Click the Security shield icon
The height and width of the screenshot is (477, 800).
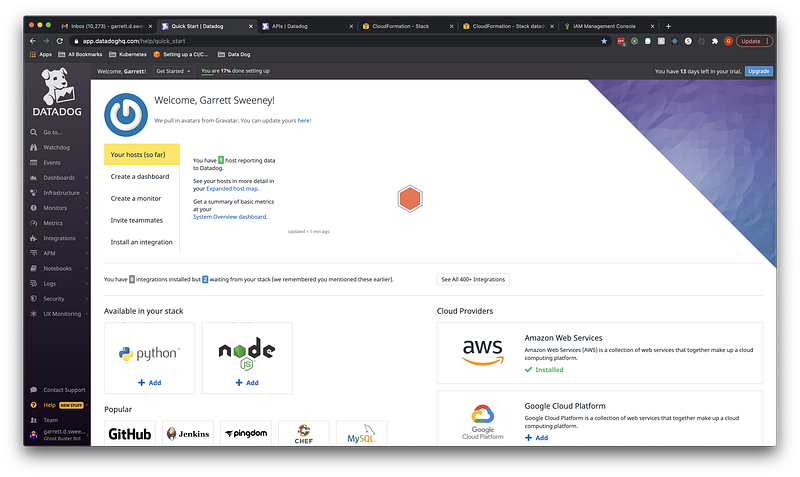pos(34,298)
